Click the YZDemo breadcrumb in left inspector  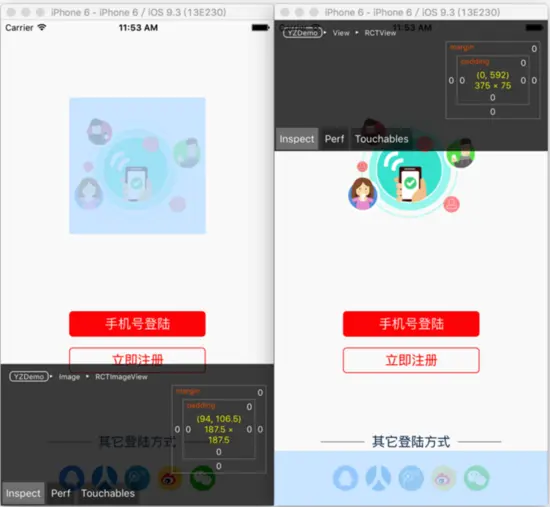tap(29, 376)
